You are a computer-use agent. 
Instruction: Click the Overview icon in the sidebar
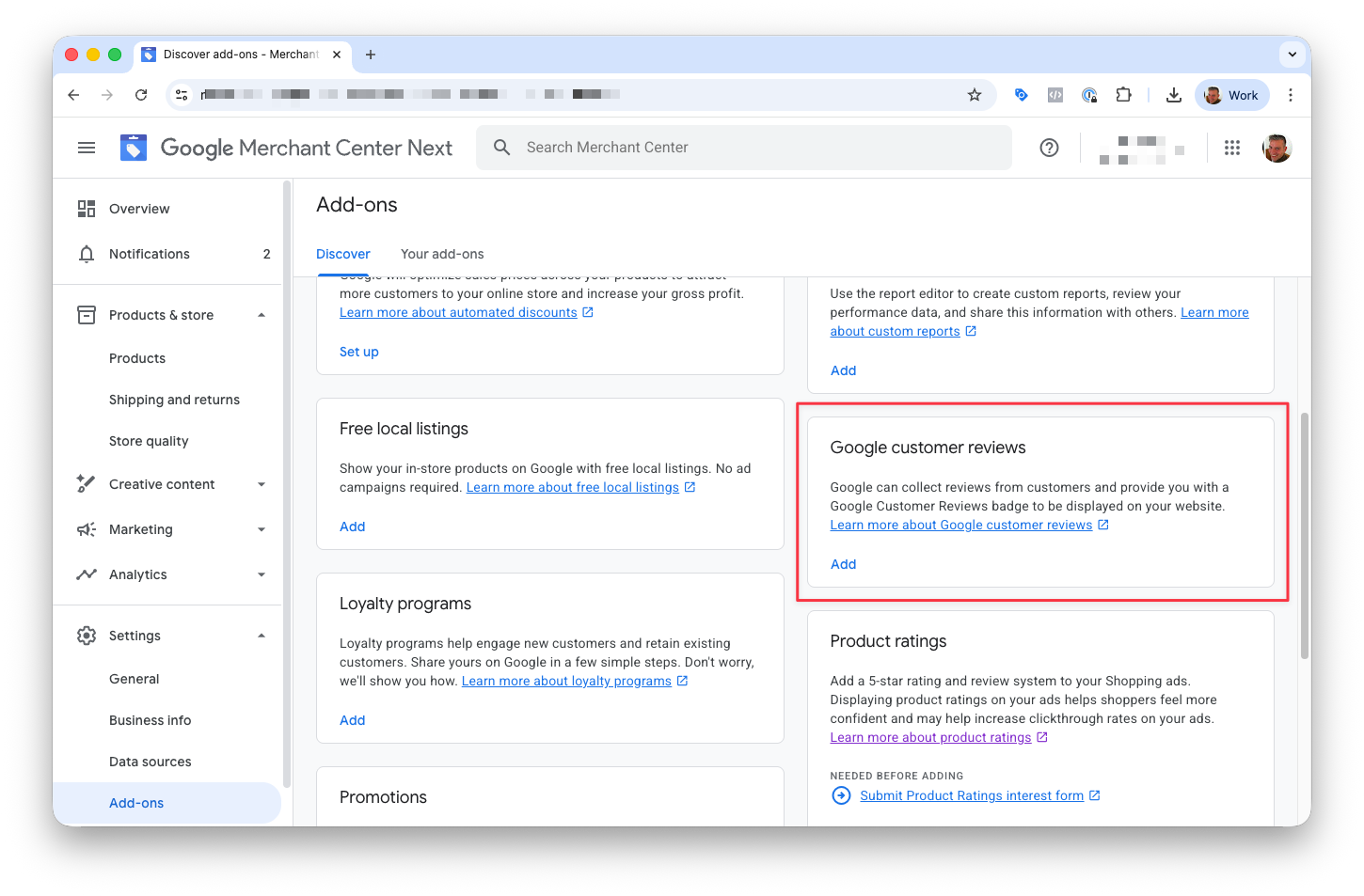(86, 209)
